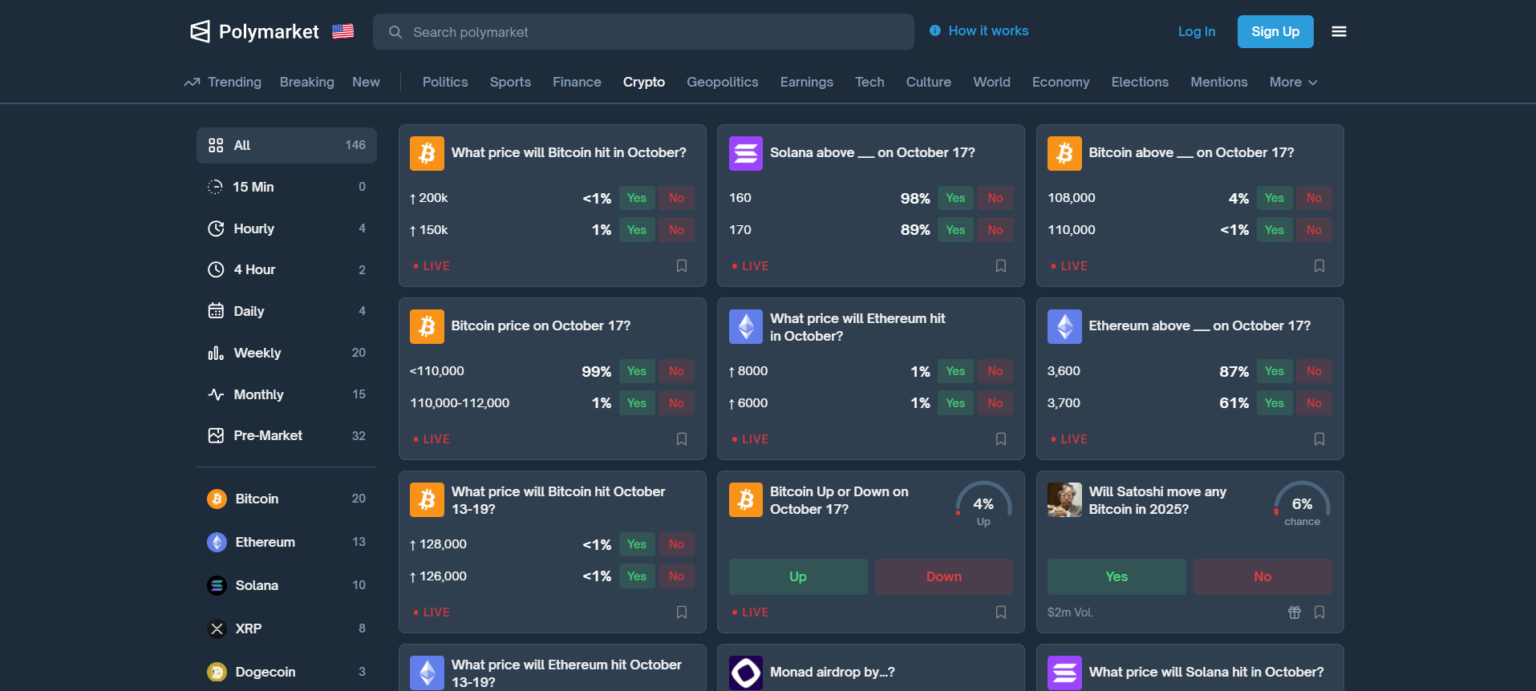The image size is (1536, 691).
Task: Expand the More categories dropdown
Action: [x=1293, y=82]
